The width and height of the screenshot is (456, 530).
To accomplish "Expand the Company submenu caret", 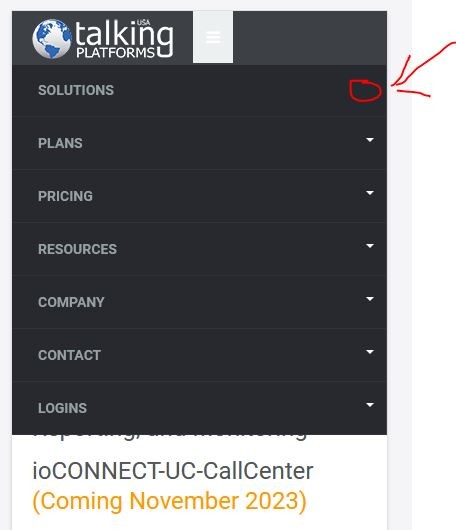I will [x=370, y=299].
